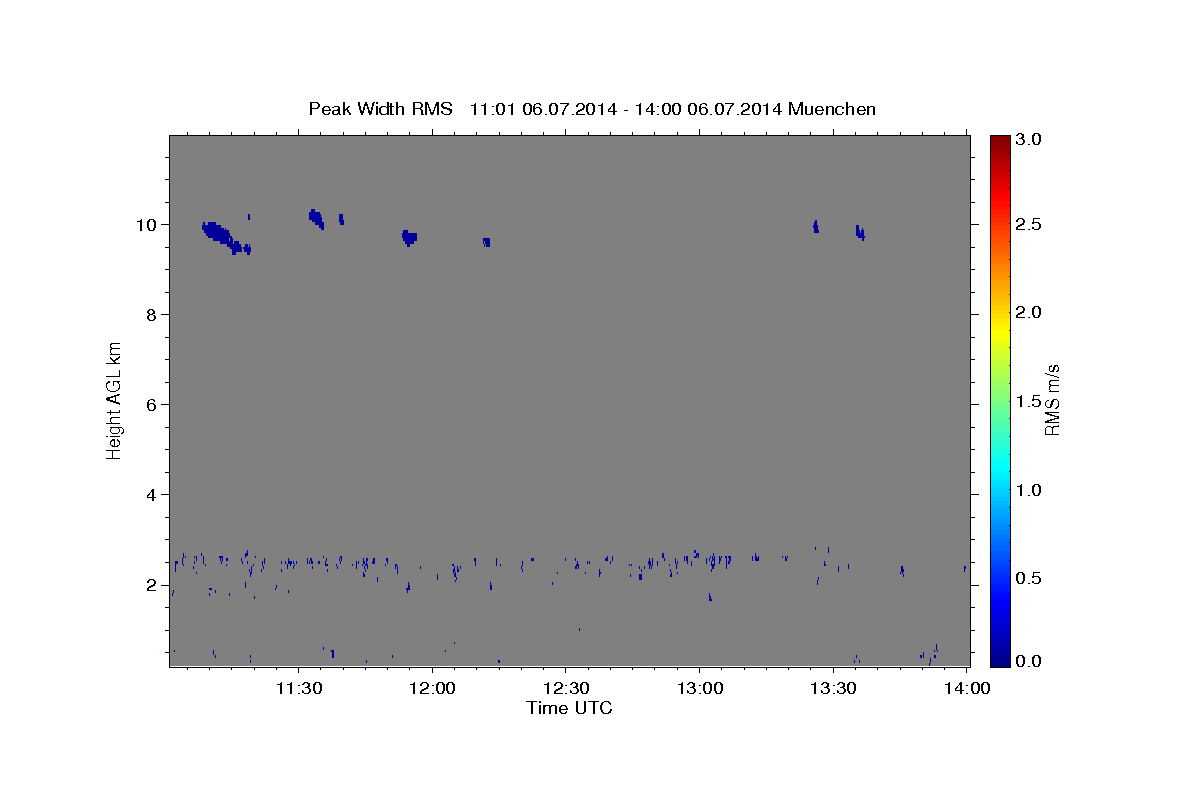Click the colorbar label '0.0'
This screenshot has width=1200, height=800.
[1028, 661]
